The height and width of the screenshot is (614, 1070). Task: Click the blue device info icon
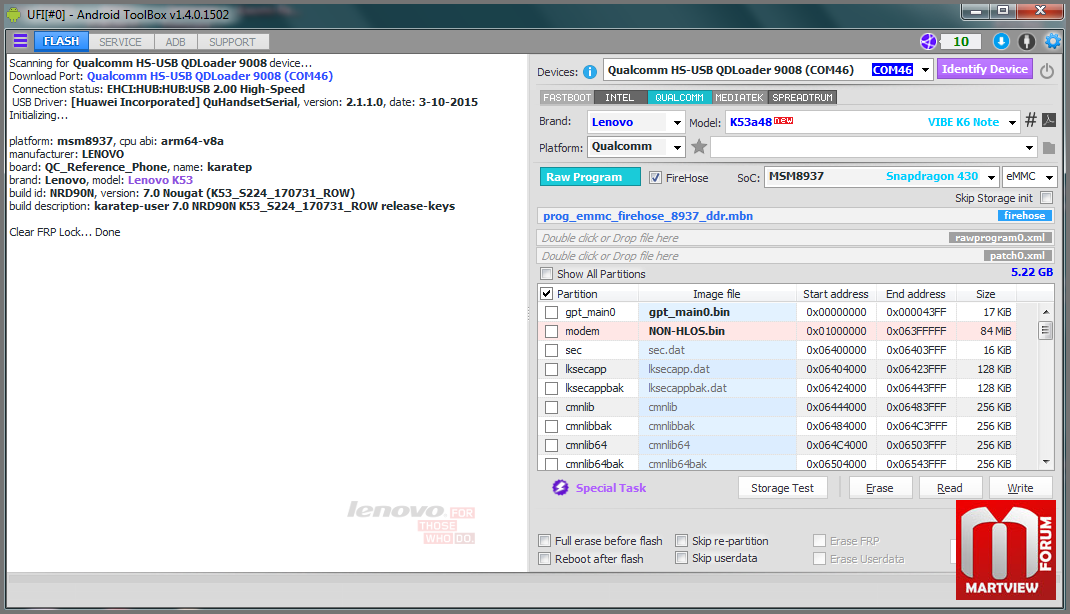pos(590,71)
